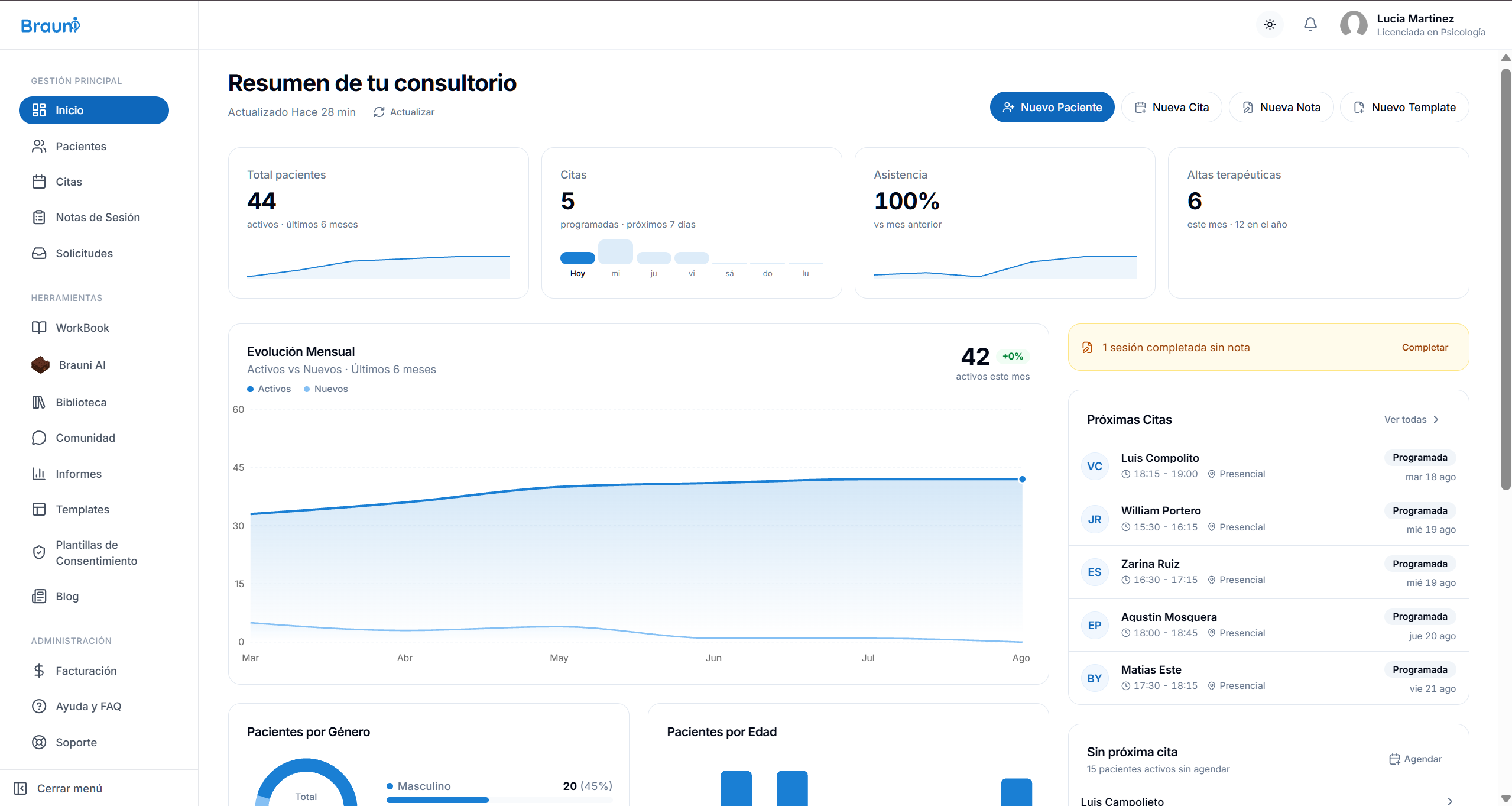The image size is (1512, 806).
Task: Click the session-without-note warning icon
Action: (1087, 347)
